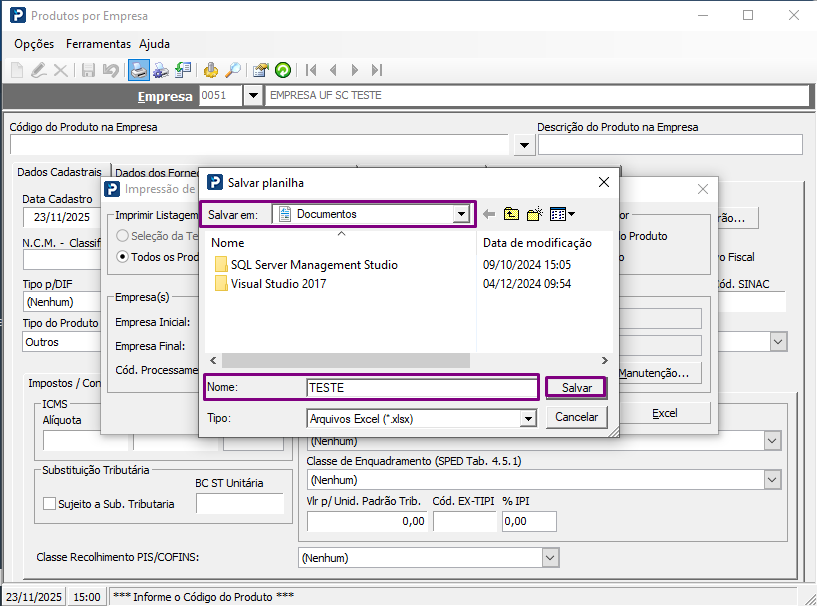Click the file list scroll right arrow
This screenshot has height=606, width=817.
604,361
